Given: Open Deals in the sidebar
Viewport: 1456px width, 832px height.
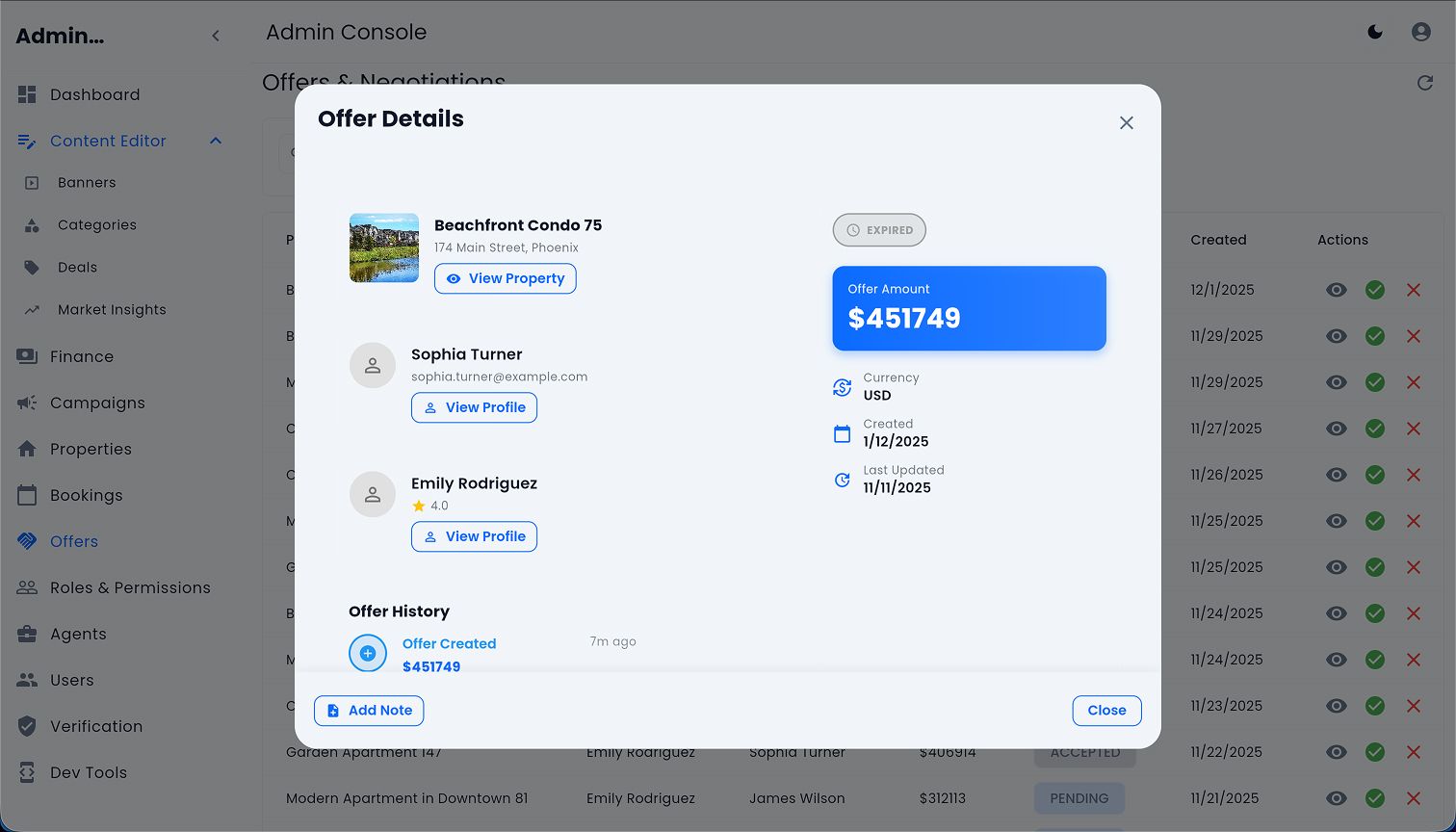Looking at the screenshot, I should pyautogui.click(x=77, y=268).
